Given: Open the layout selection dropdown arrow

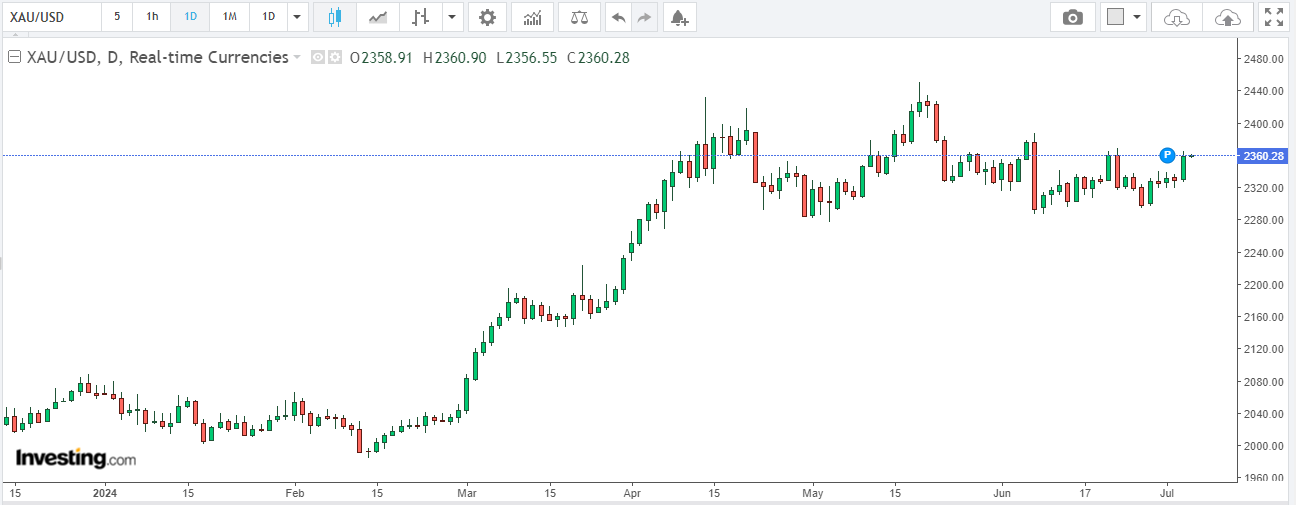Looking at the screenshot, I should coord(1138,17).
